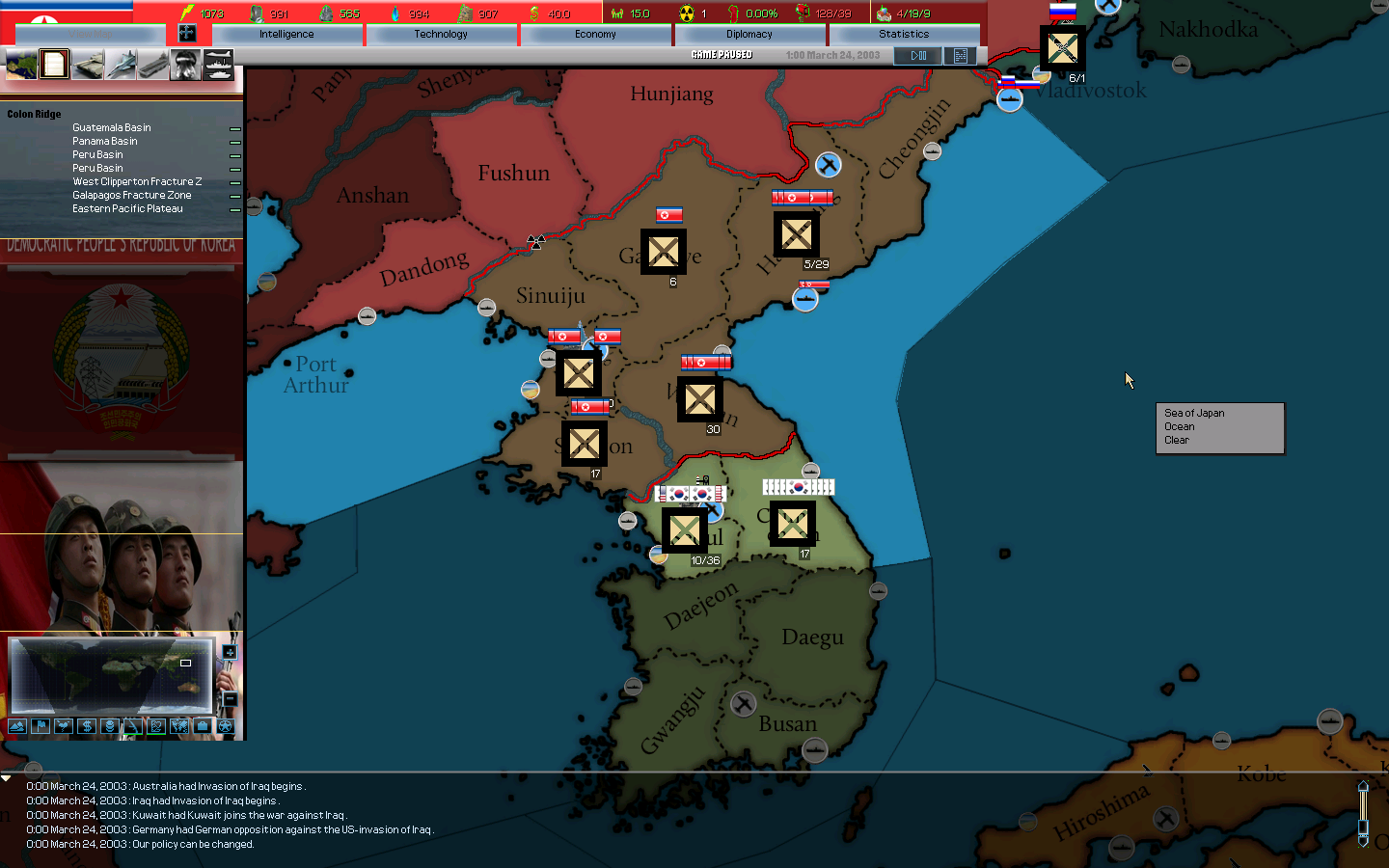Screen dimensions: 1389x868
Task: Collapse the Guatemala Basin entry
Action: [234, 128]
